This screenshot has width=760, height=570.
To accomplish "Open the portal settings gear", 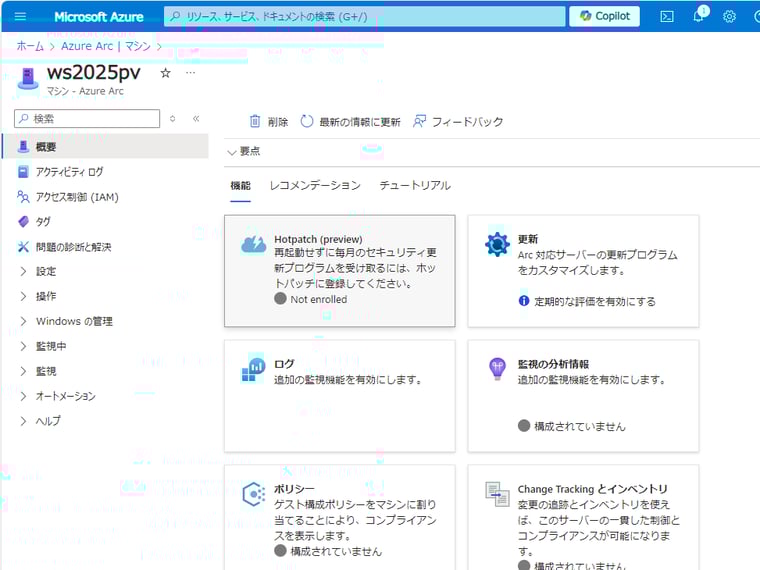I will pos(729,16).
